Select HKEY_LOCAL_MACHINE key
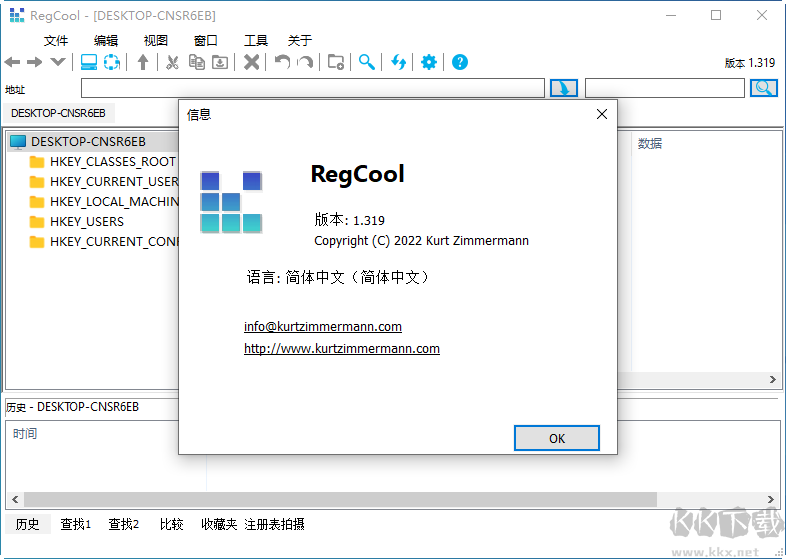 tap(114, 202)
